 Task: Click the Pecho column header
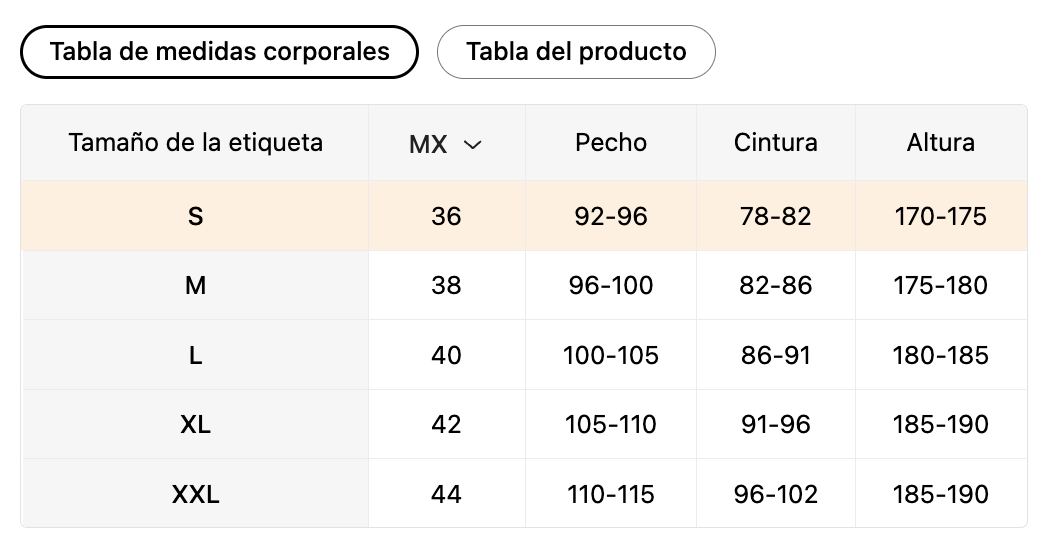click(611, 143)
